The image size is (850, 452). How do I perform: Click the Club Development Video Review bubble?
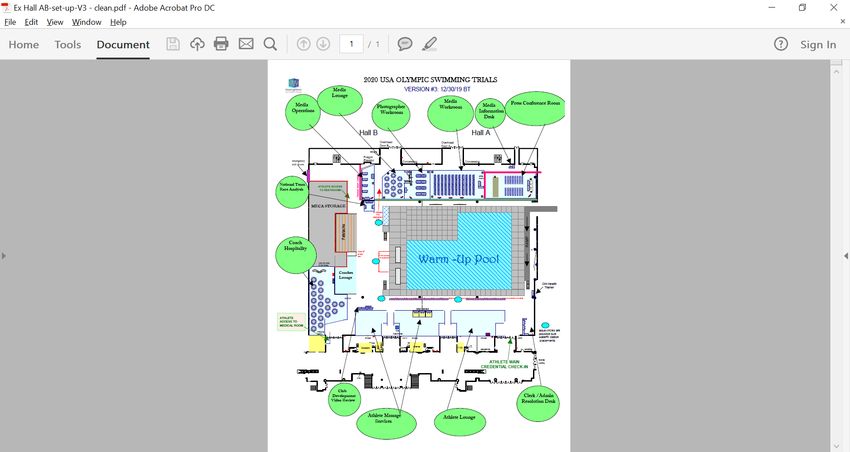(x=344, y=399)
